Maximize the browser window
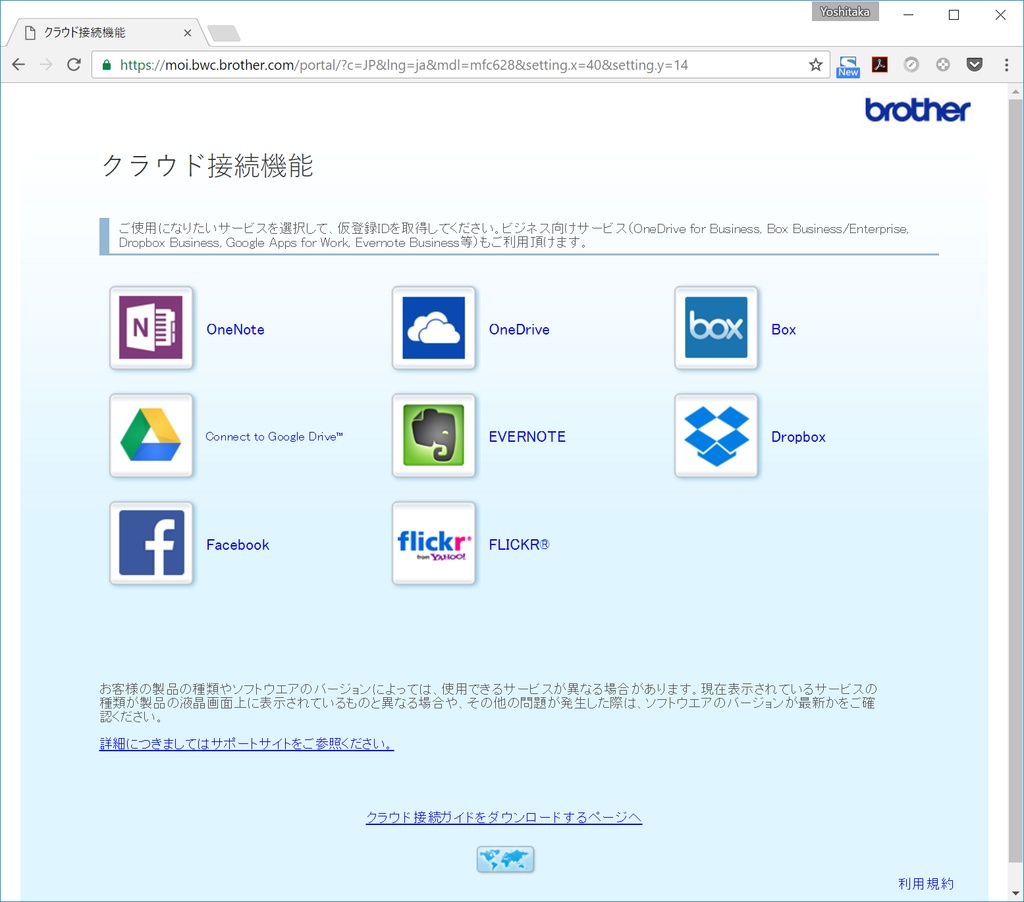 (x=954, y=14)
